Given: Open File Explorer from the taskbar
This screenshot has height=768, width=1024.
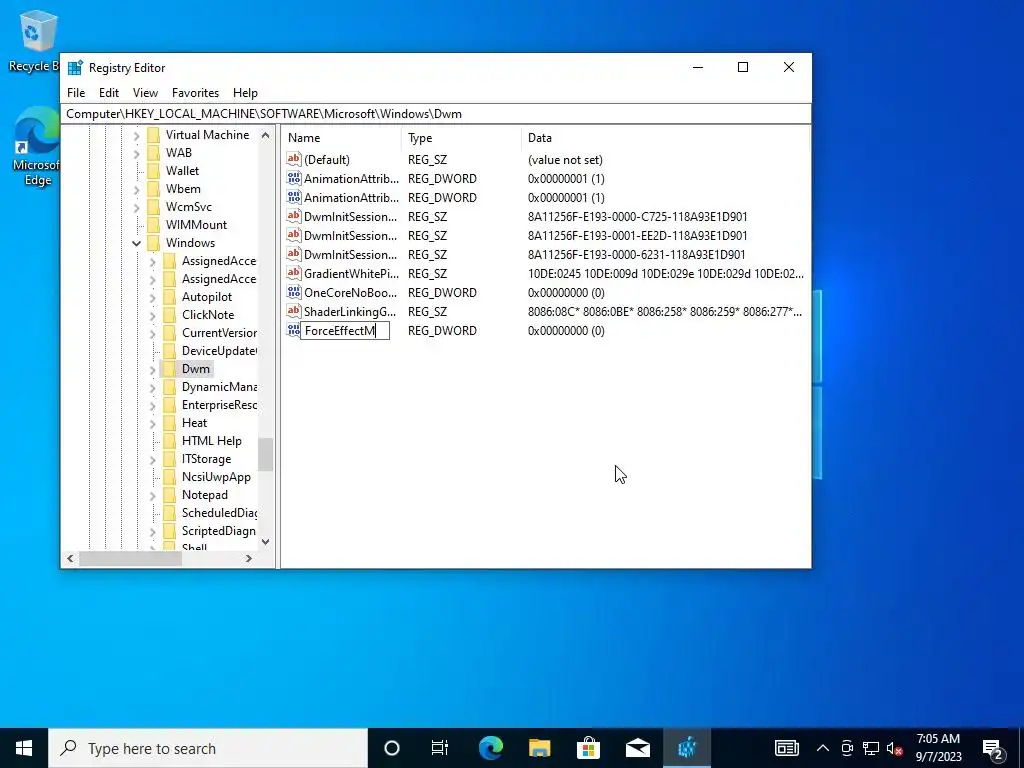Looking at the screenshot, I should pyautogui.click(x=539, y=748).
